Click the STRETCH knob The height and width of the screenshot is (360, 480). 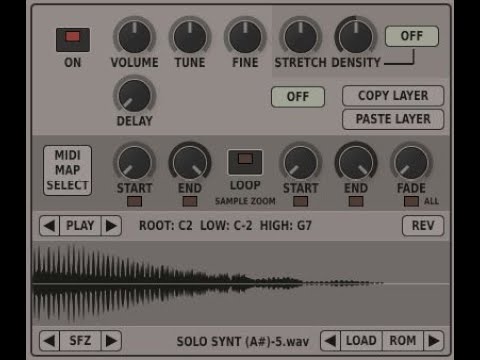[301, 37]
